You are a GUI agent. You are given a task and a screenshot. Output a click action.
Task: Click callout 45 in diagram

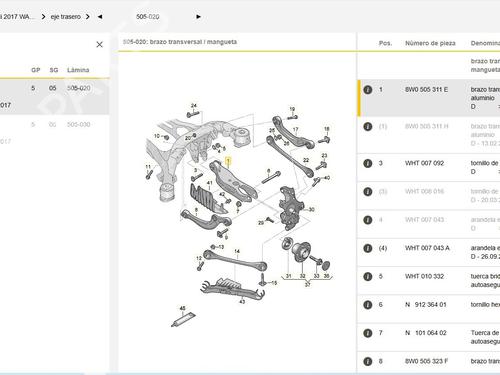pyautogui.click(x=182, y=308)
